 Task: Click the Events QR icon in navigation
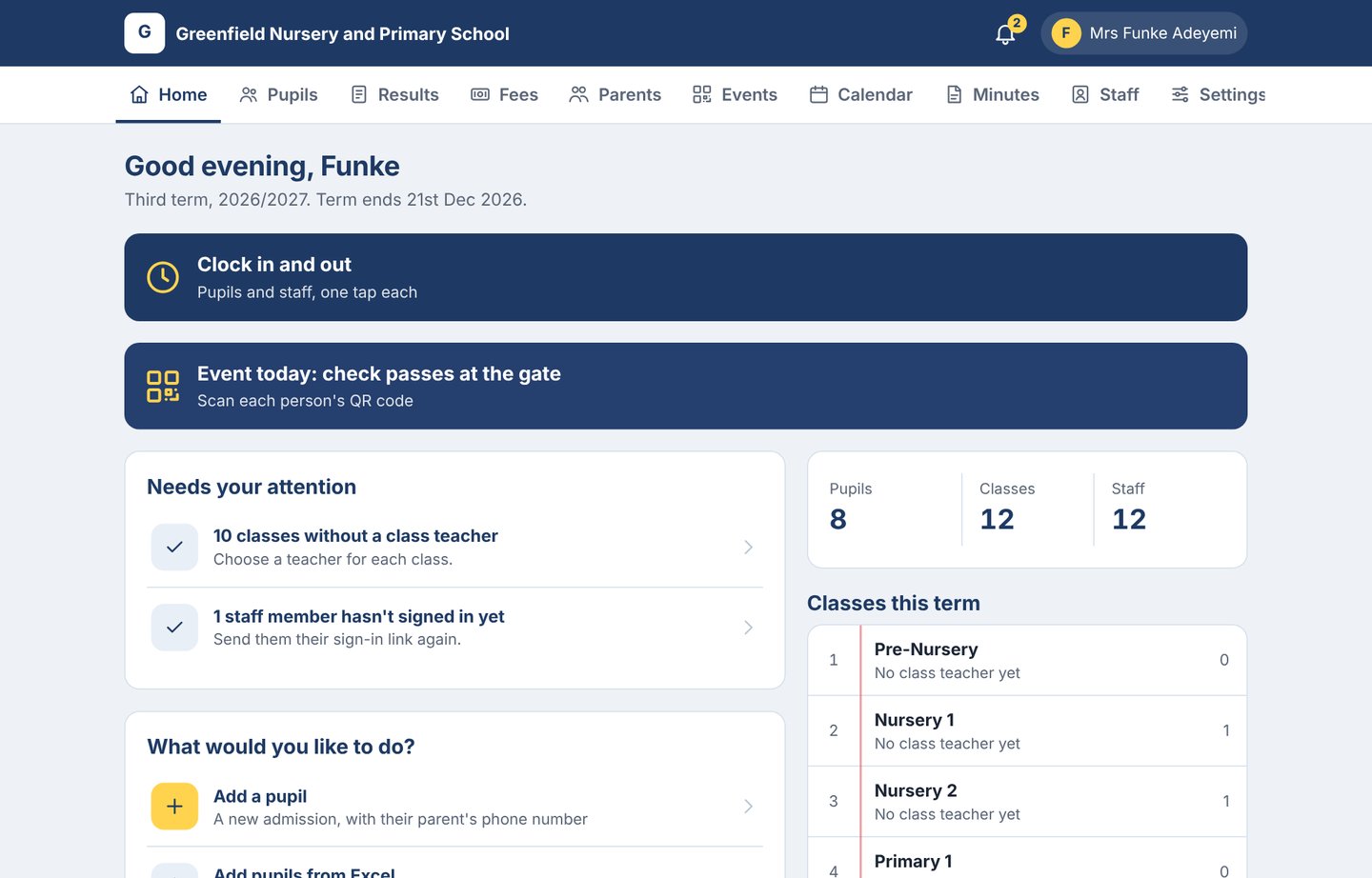coord(702,94)
